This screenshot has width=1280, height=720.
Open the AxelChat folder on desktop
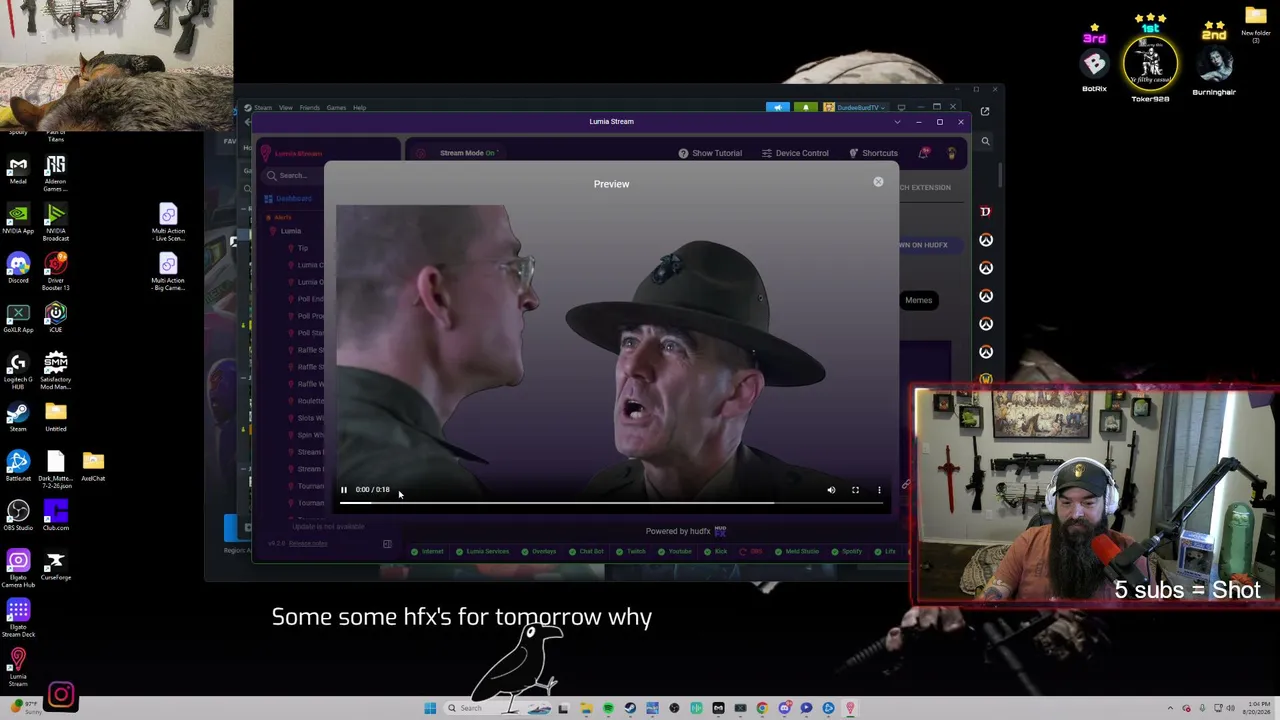(93, 465)
